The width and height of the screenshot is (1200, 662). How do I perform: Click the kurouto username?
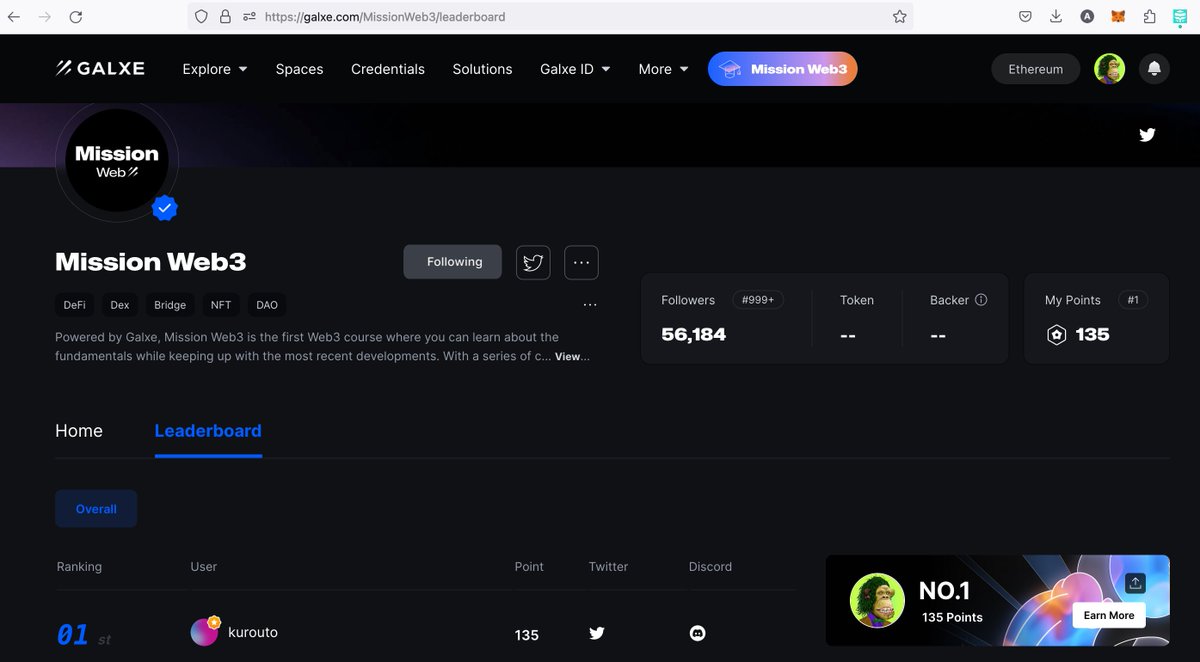pyautogui.click(x=253, y=632)
